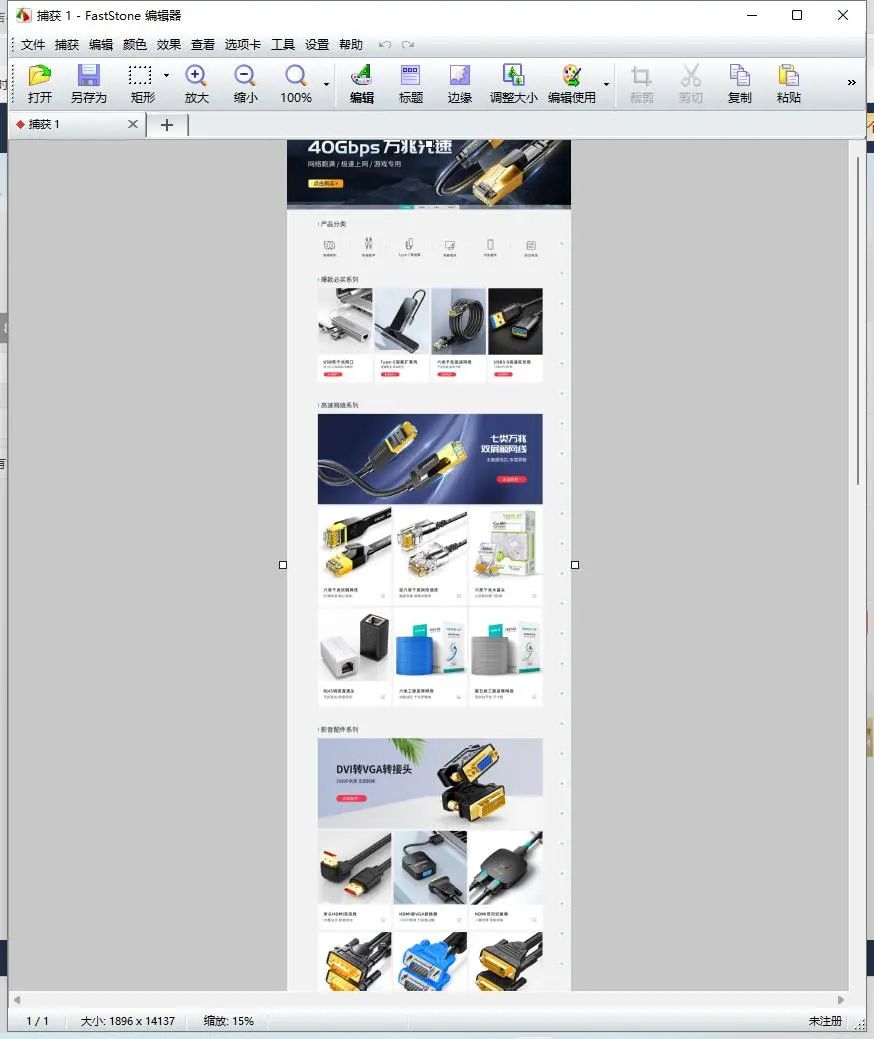Click the 编辑使用 external editor icon
This screenshot has width=874, height=1039.
(571, 76)
